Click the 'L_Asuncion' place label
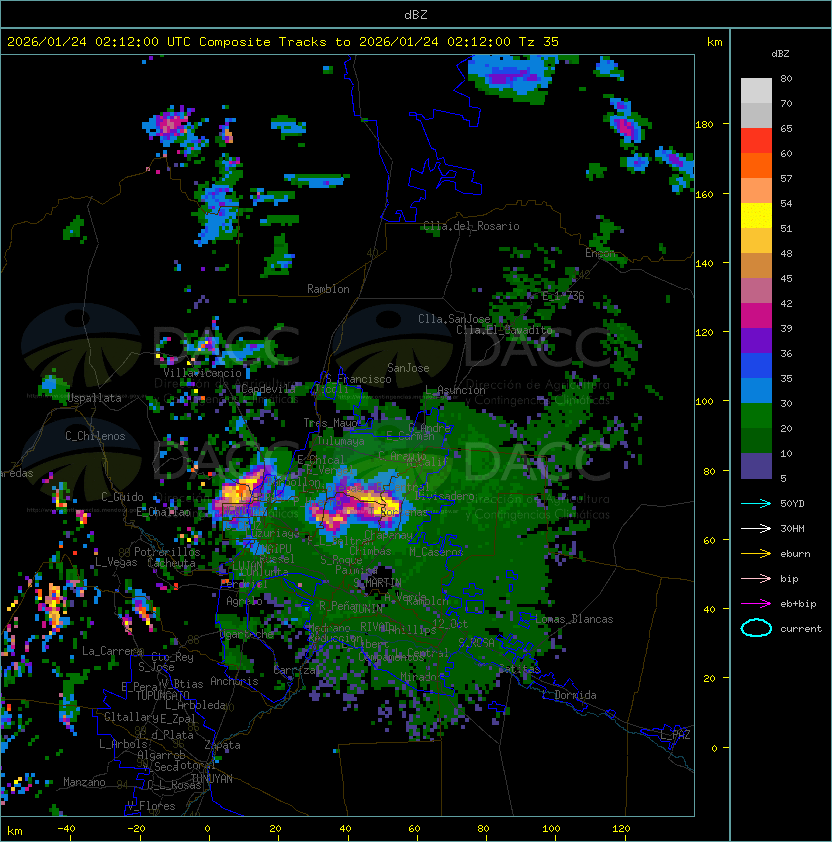832x842 pixels. pyautogui.click(x=455, y=390)
